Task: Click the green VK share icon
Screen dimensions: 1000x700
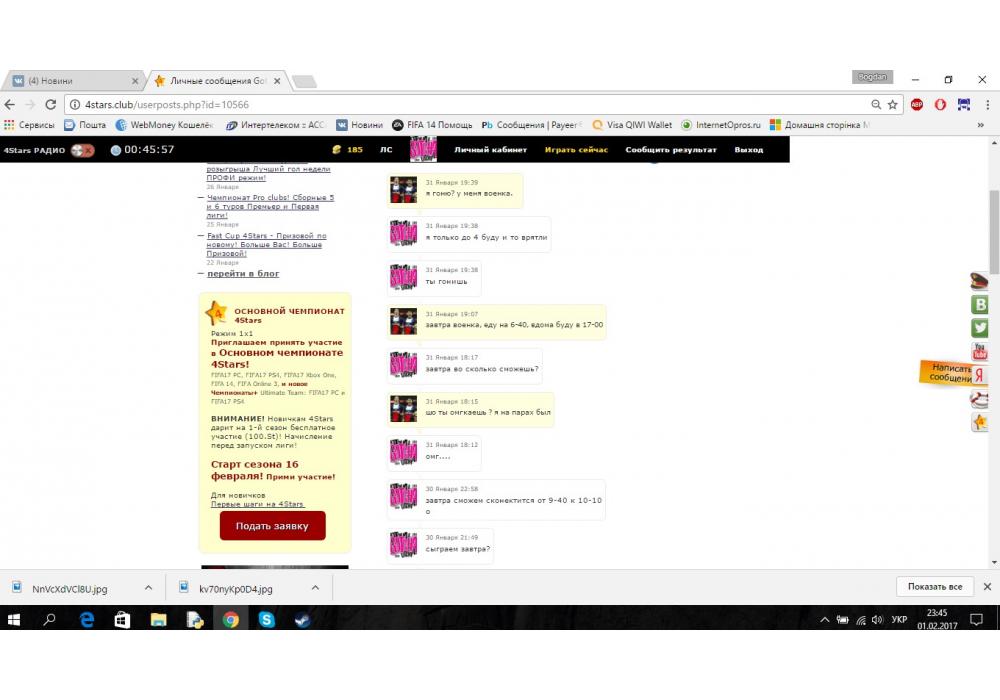Action: point(980,305)
